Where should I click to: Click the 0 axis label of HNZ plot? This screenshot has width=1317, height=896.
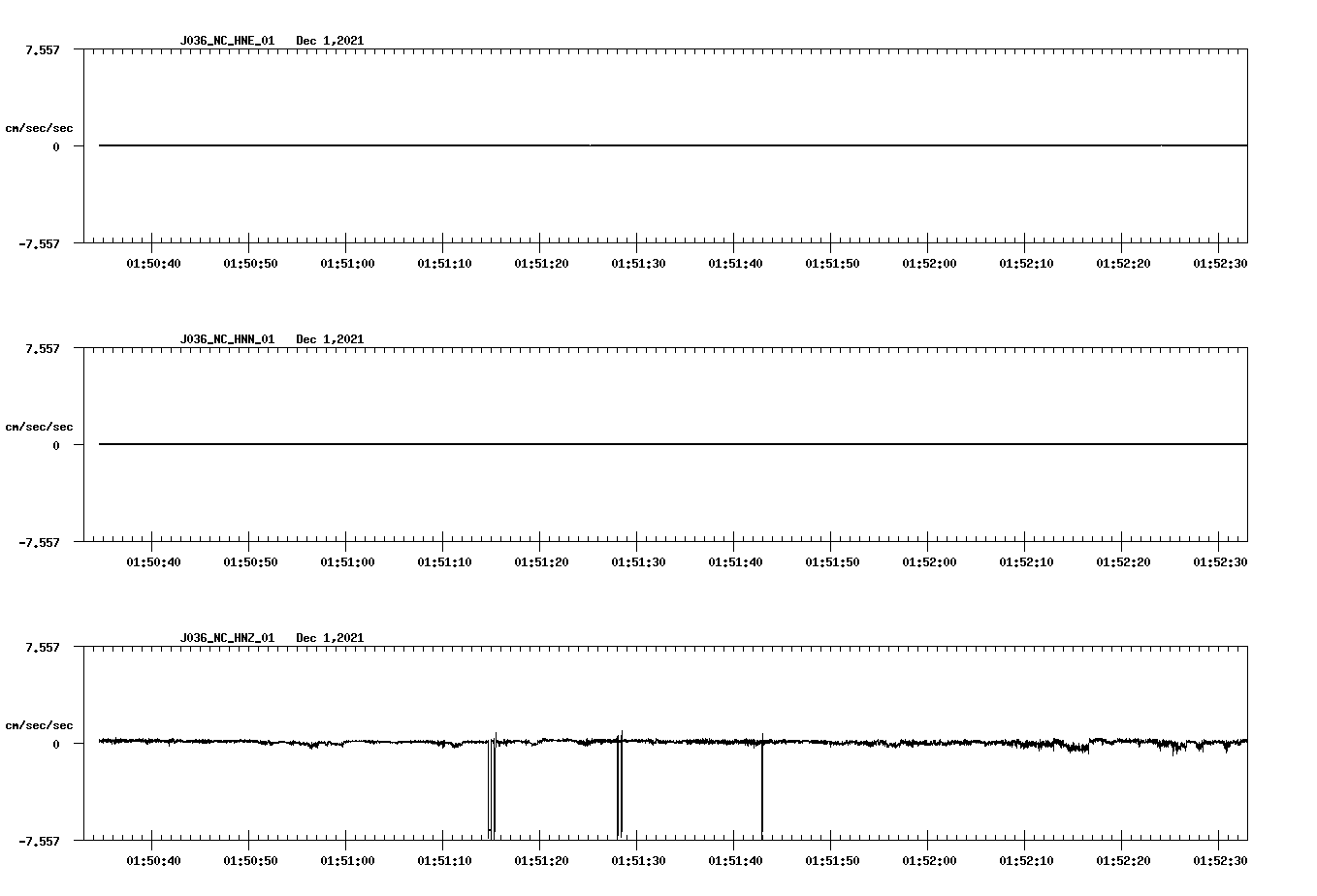click(56, 744)
